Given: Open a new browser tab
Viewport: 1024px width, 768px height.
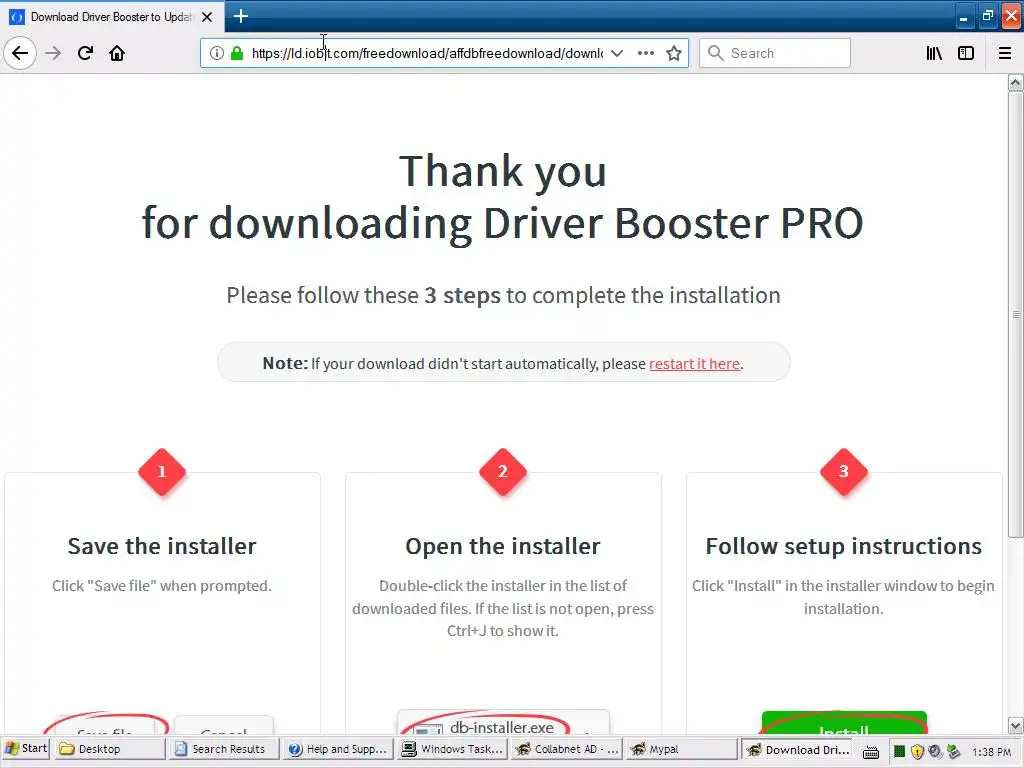Looking at the screenshot, I should click(x=240, y=16).
